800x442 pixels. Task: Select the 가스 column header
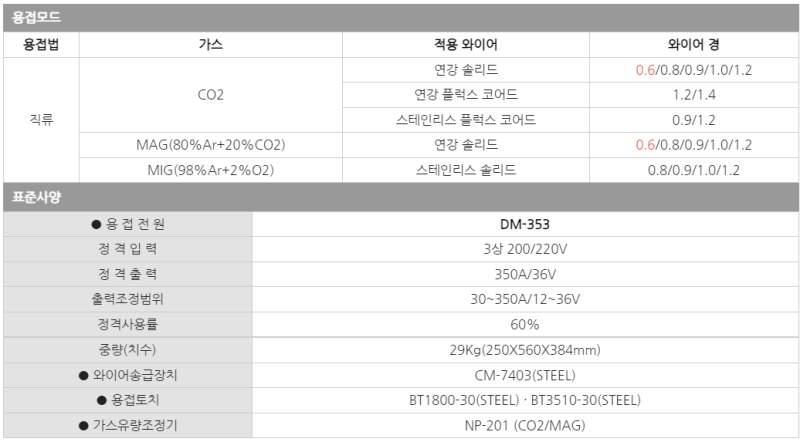[x=211, y=45]
